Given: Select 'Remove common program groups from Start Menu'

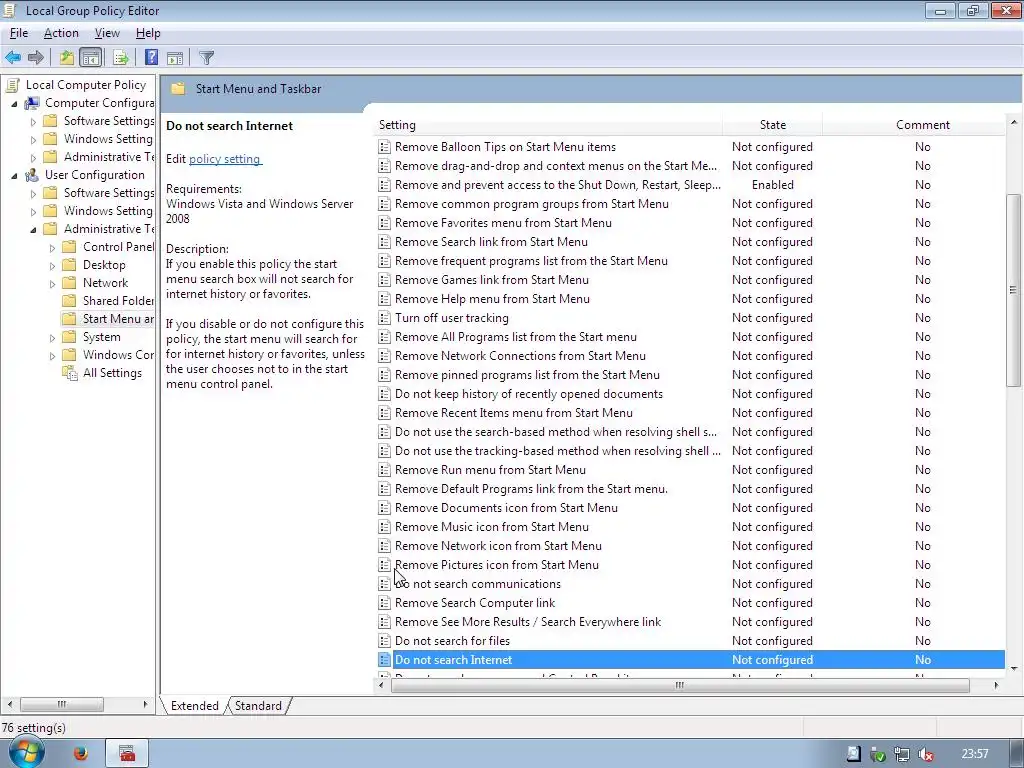Looking at the screenshot, I should (x=532, y=204).
